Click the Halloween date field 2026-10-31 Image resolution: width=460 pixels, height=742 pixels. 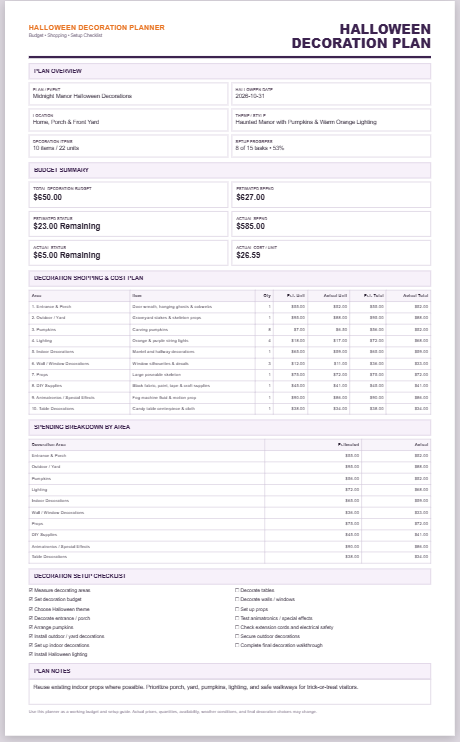[x=331, y=94]
